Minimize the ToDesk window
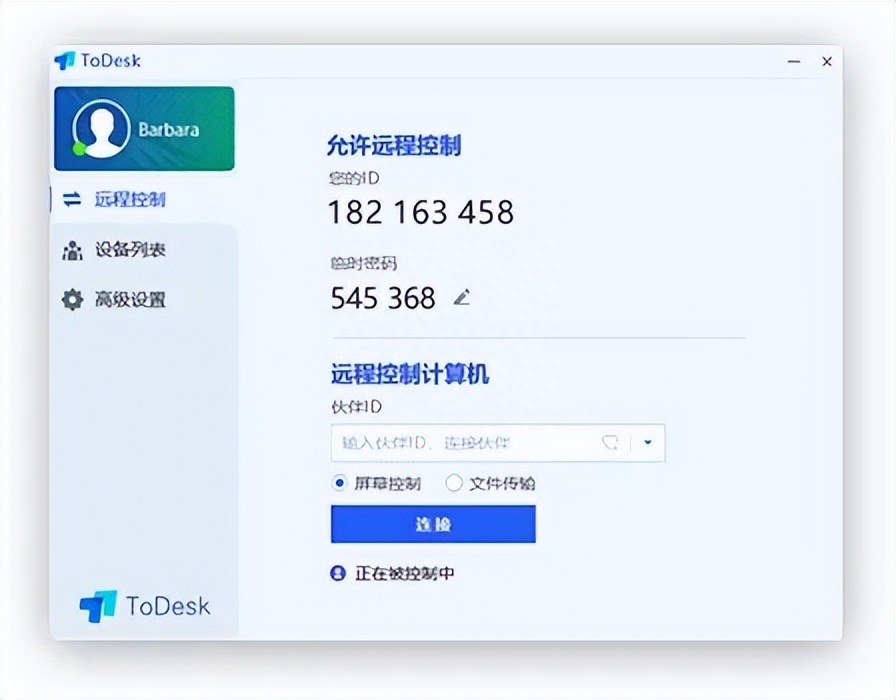The height and width of the screenshot is (700, 896). point(794,62)
